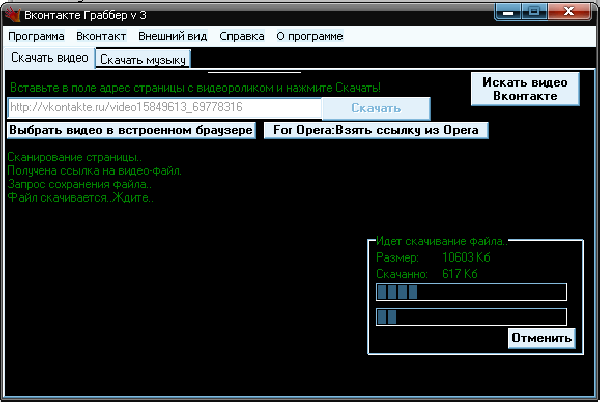600x402 pixels.
Task: Click the green instruction text Вставьте в поле адрес
Action: pos(195,88)
